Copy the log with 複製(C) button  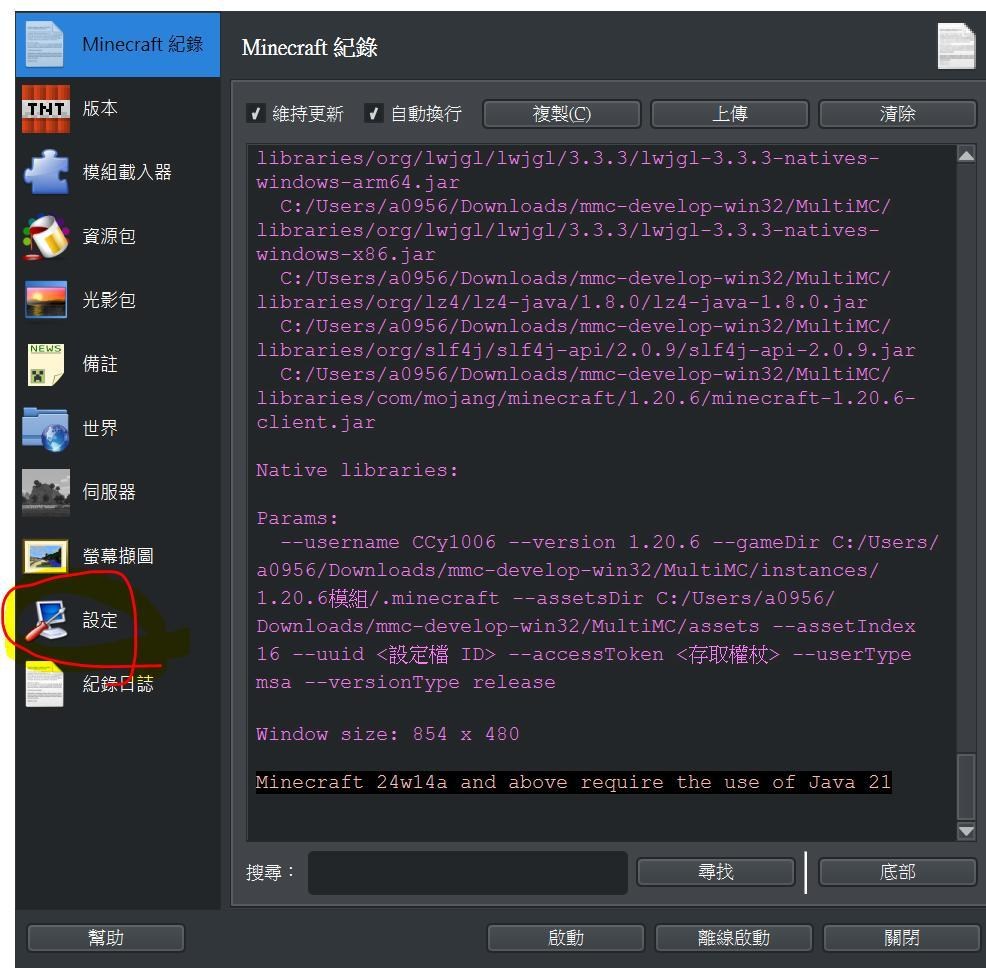pyautogui.click(x=562, y=114)
